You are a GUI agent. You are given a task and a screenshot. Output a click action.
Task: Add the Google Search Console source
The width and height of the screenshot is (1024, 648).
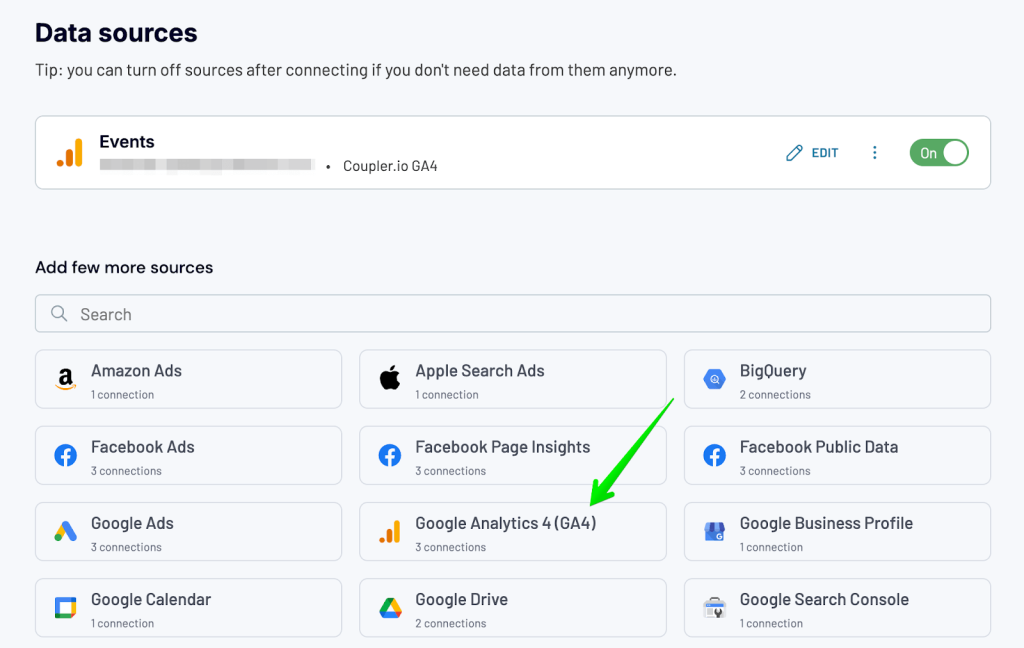837,608
